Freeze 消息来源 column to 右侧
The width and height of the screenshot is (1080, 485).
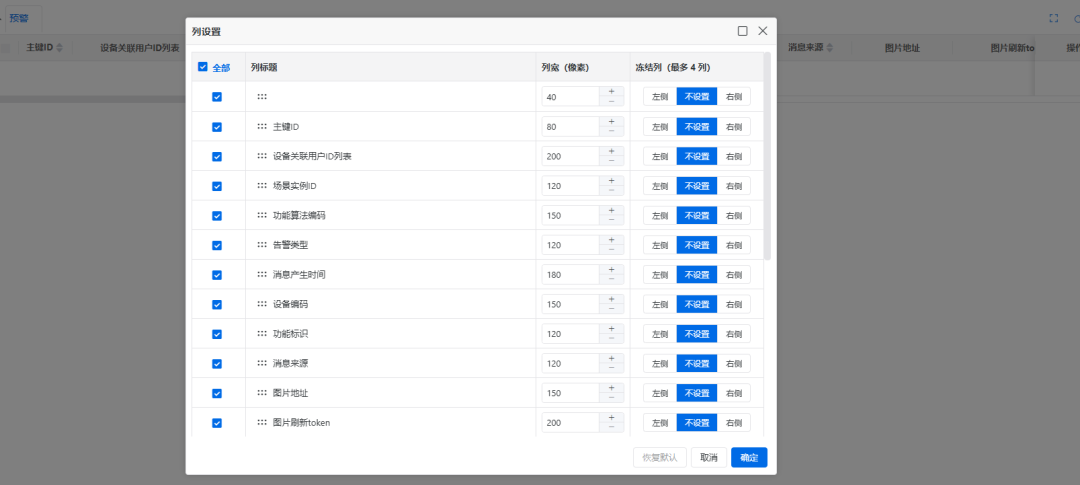click(734, 364)
